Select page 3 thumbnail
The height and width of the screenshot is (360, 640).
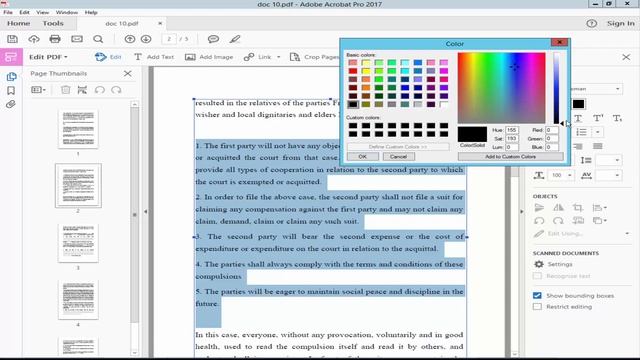(x=78, y=243)
